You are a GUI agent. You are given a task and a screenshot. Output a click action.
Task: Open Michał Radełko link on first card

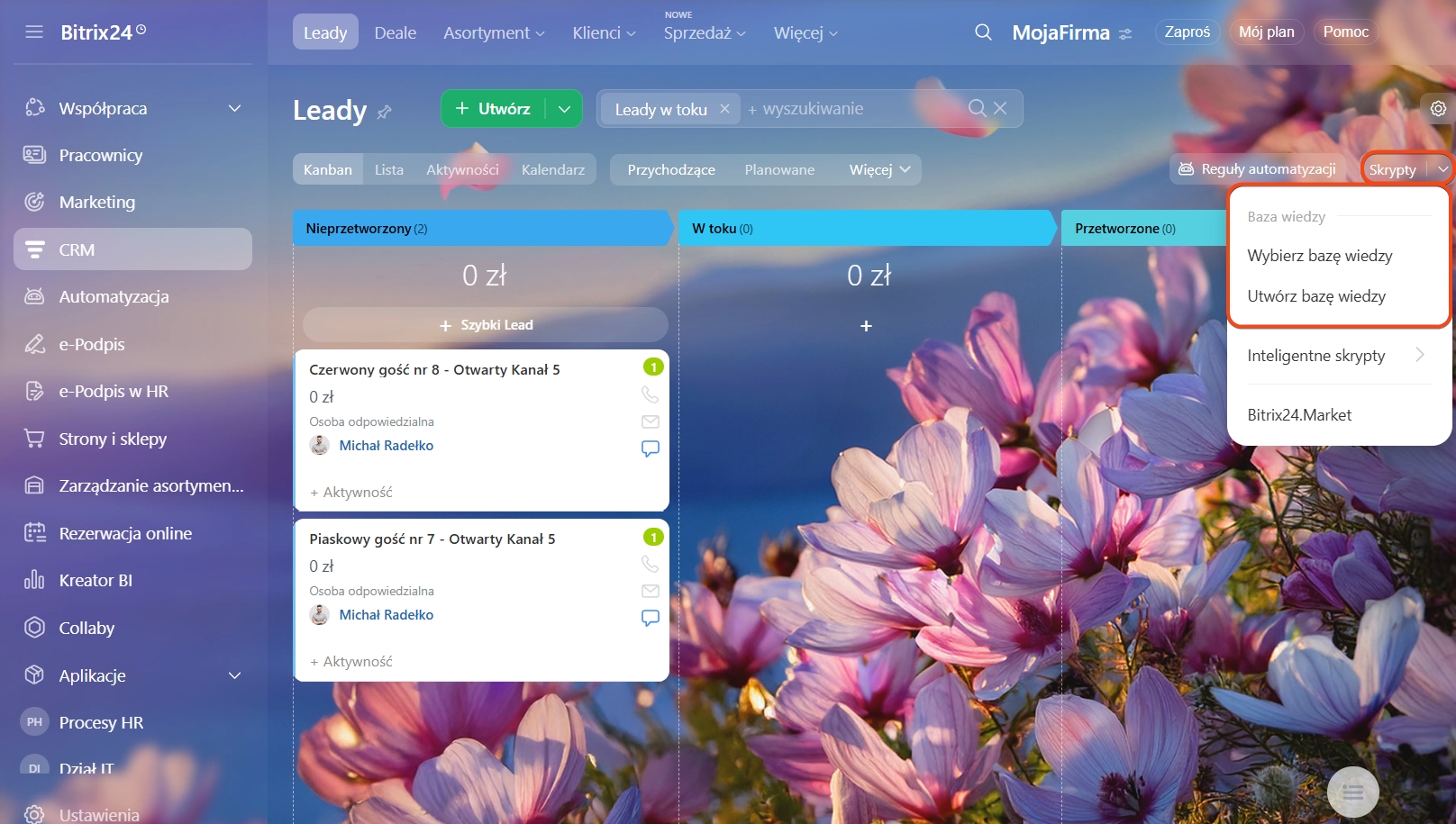(386, 446)
